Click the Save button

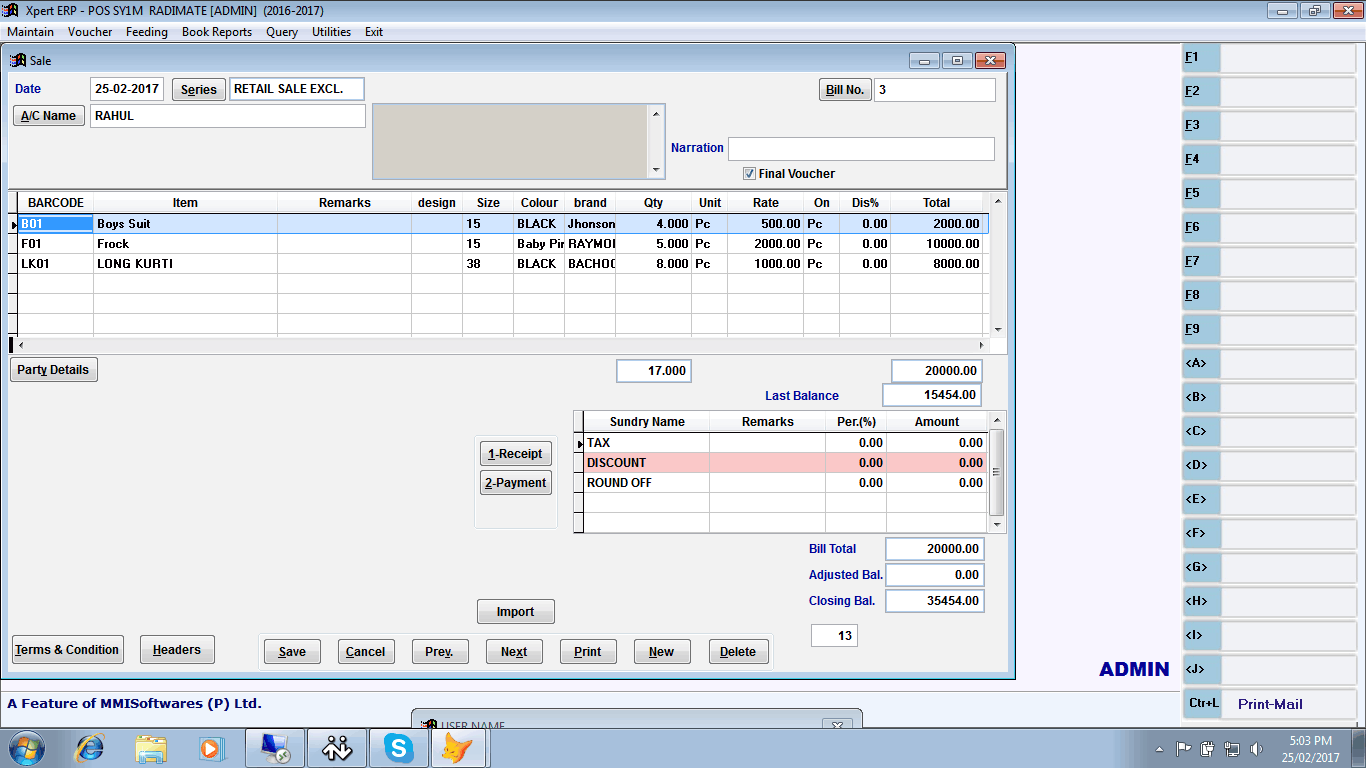(x=292, y=652)
